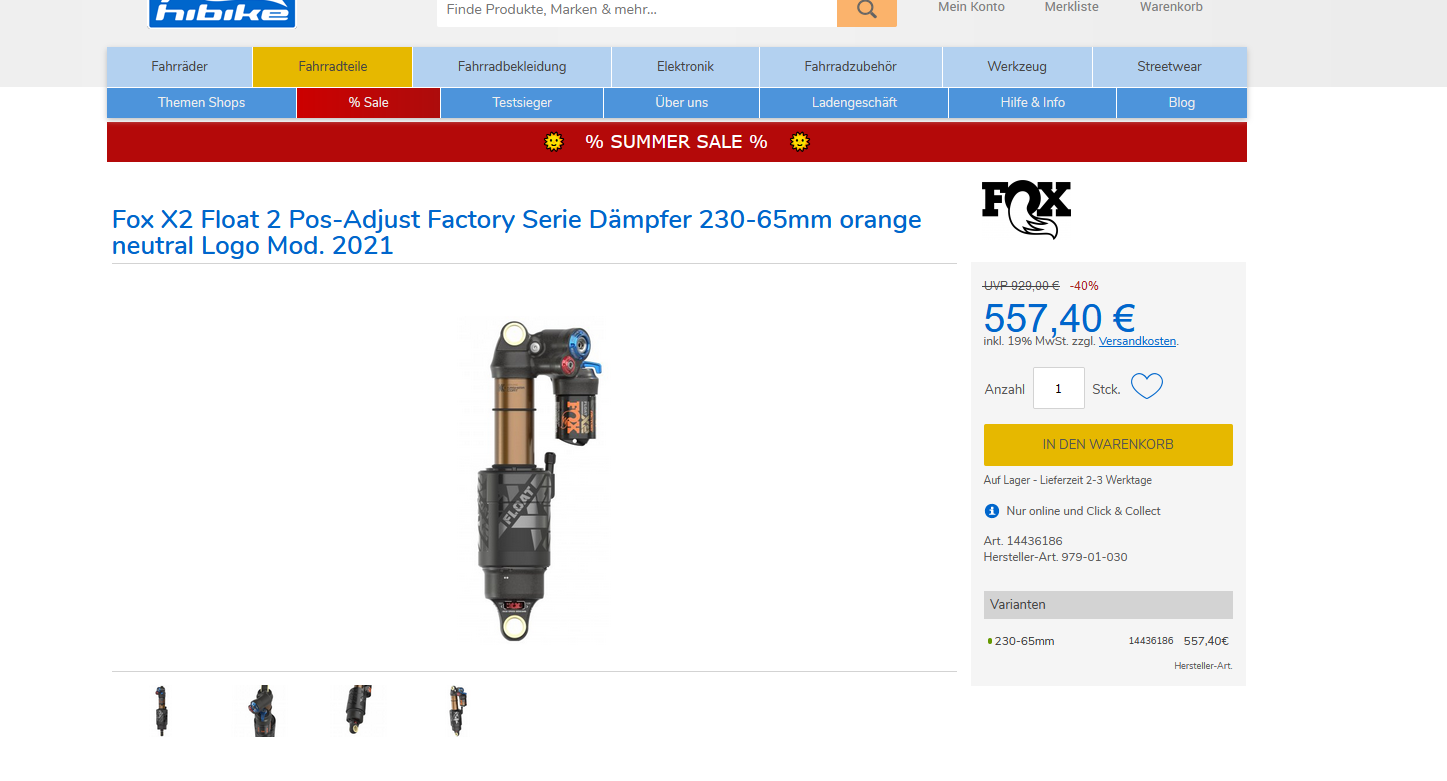The height and width of the screenshot is (781, 1447).
Task: Click the blue info icon near Click & Collect
Action: [x=992, y=511]
